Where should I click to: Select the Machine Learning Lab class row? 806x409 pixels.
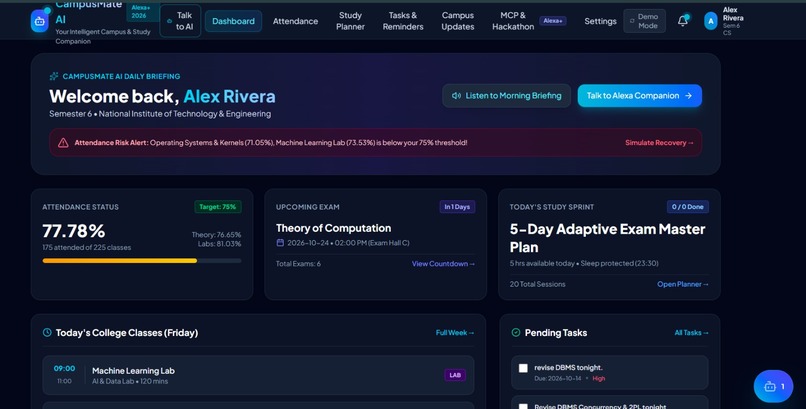[x=258, y=375]
